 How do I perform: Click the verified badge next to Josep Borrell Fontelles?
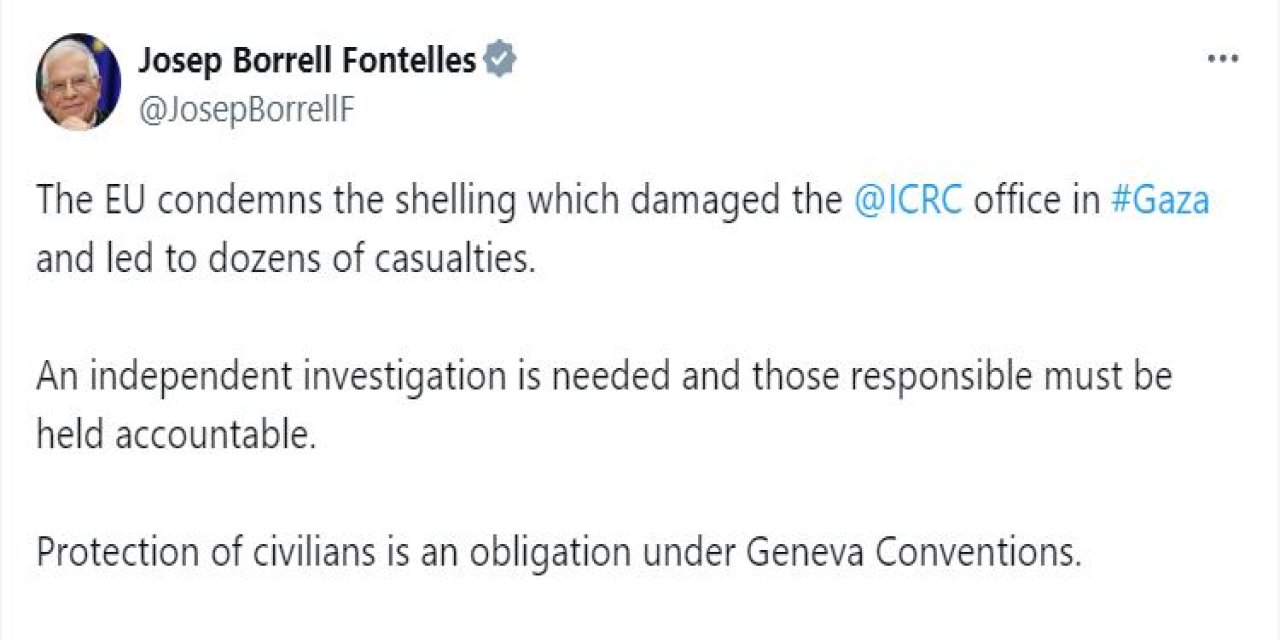pos(497,58)
